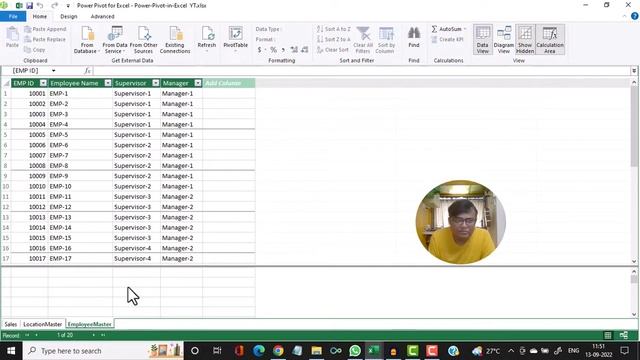The height and width of the screenshot is (360, 640).
Task: Apply thousands separator comma icon
Action: (x=283, y=50)
